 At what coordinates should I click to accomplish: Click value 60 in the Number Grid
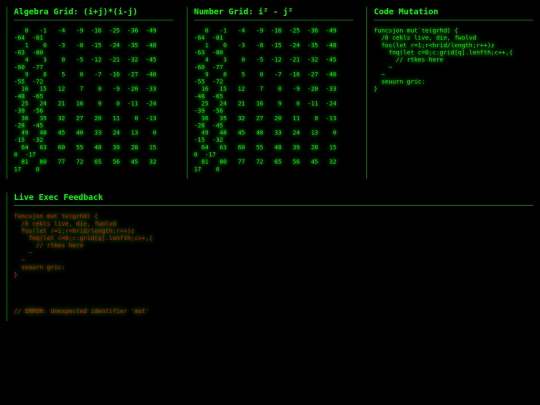coord(241,147)
